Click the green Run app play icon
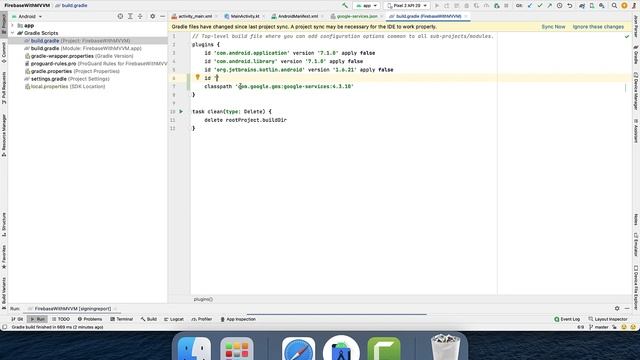 [437, 6]
